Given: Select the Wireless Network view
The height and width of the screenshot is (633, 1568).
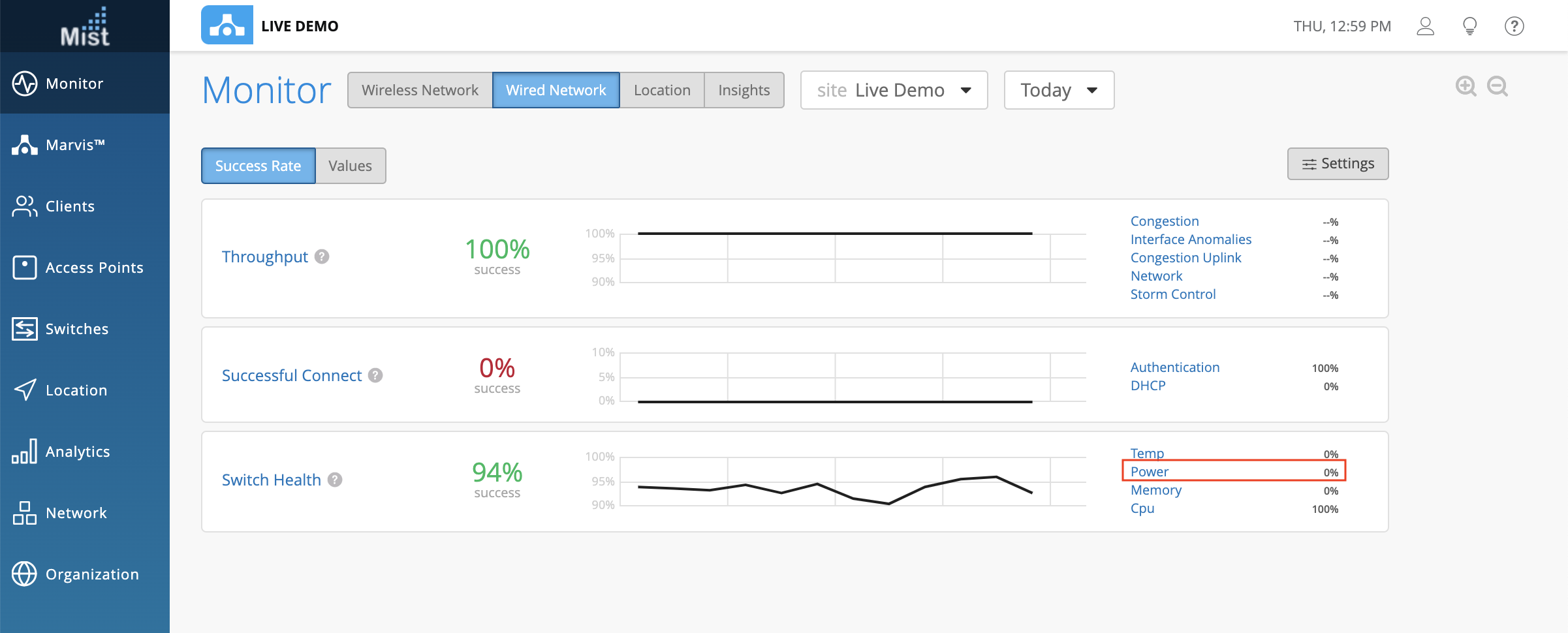Looking at the screenshot, I should (420, 90).
